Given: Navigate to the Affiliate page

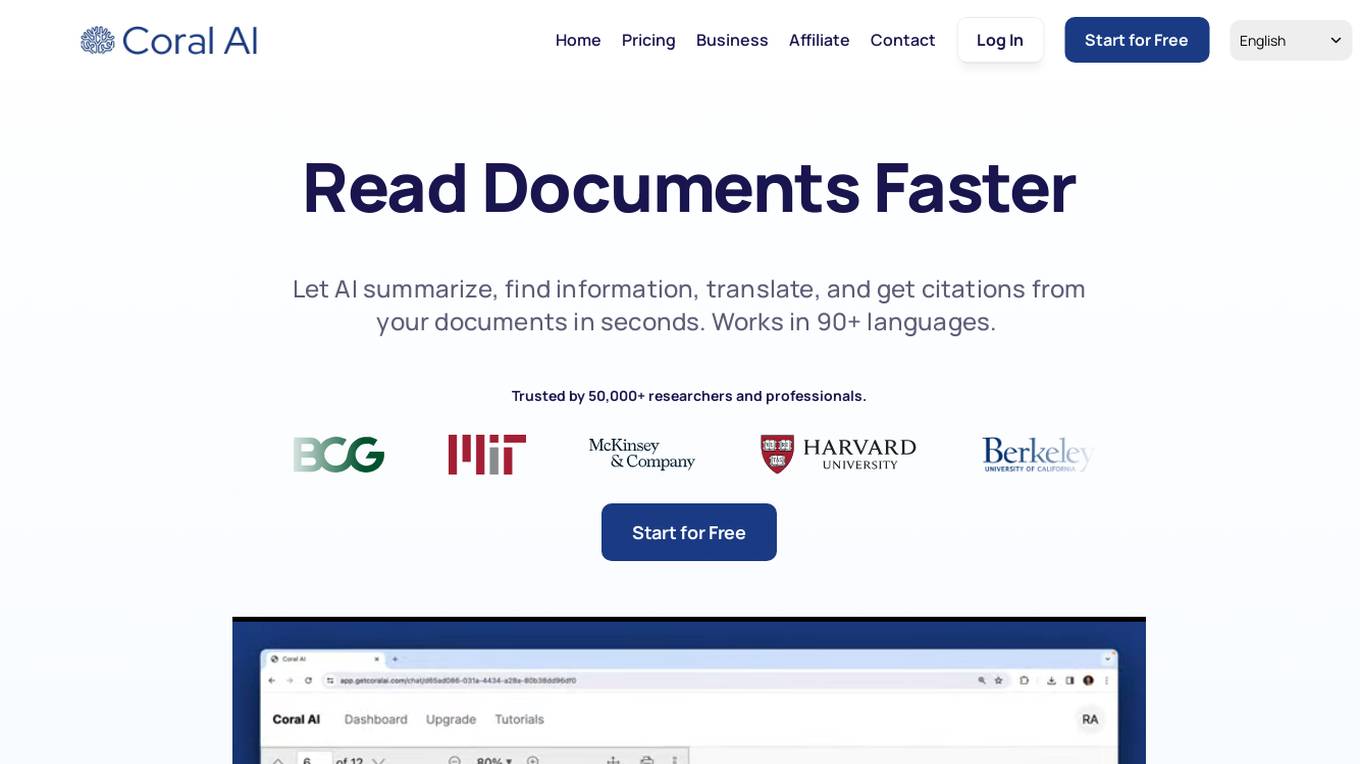Looking at the screenshot, I should point(819,40).
